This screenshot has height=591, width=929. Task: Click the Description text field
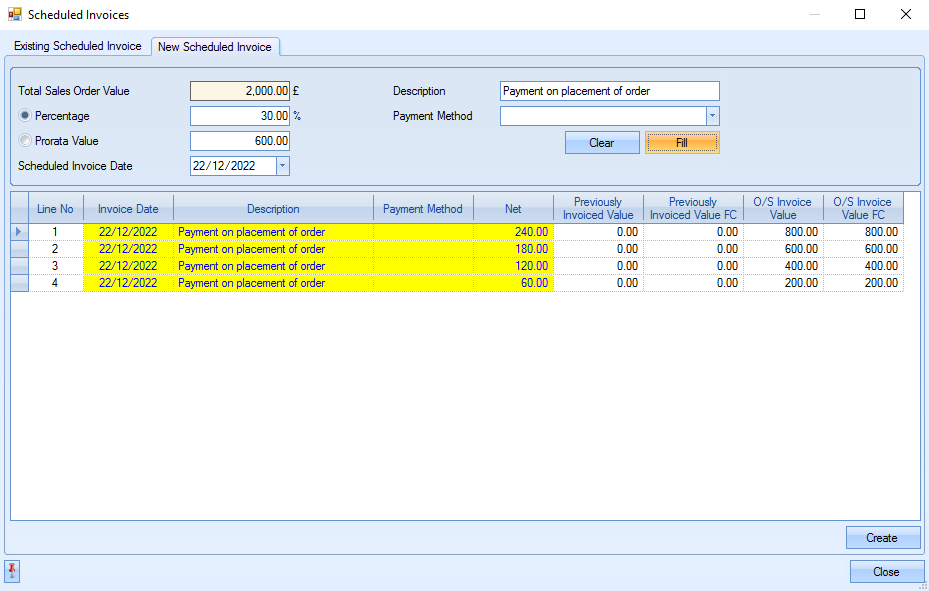coord(609,91)
